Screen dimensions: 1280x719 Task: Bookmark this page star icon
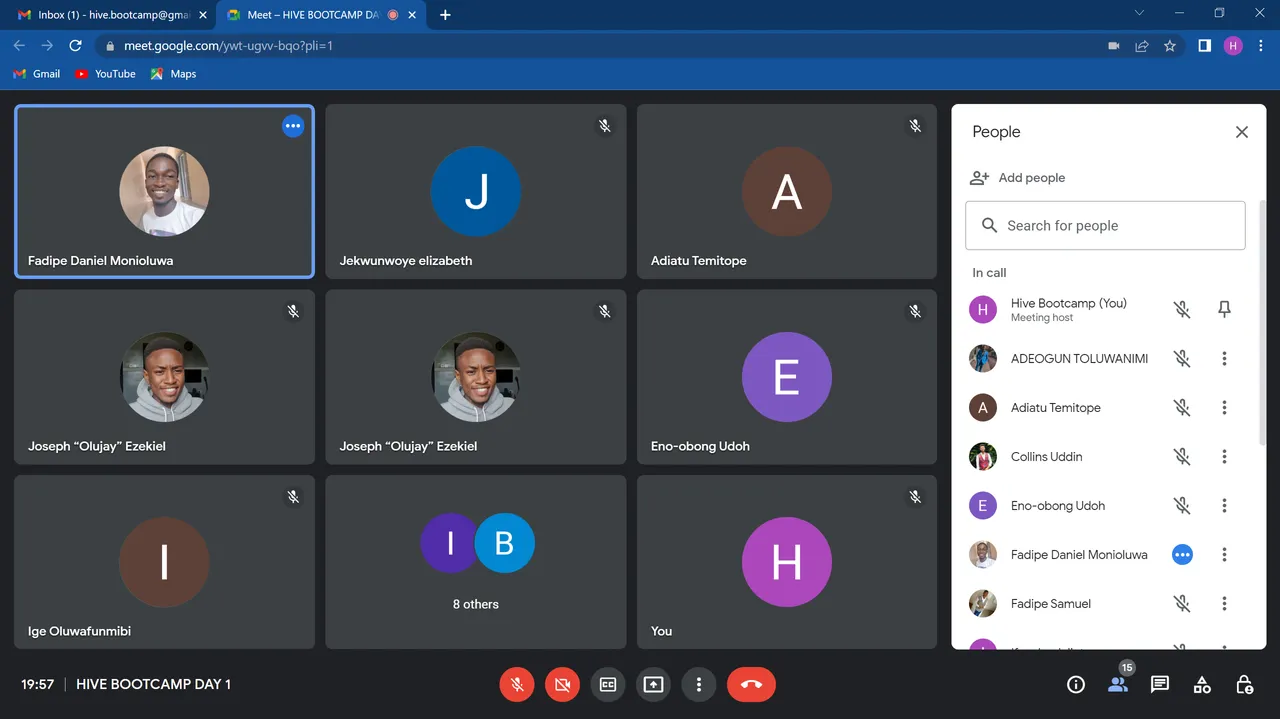coord(1170,46)
